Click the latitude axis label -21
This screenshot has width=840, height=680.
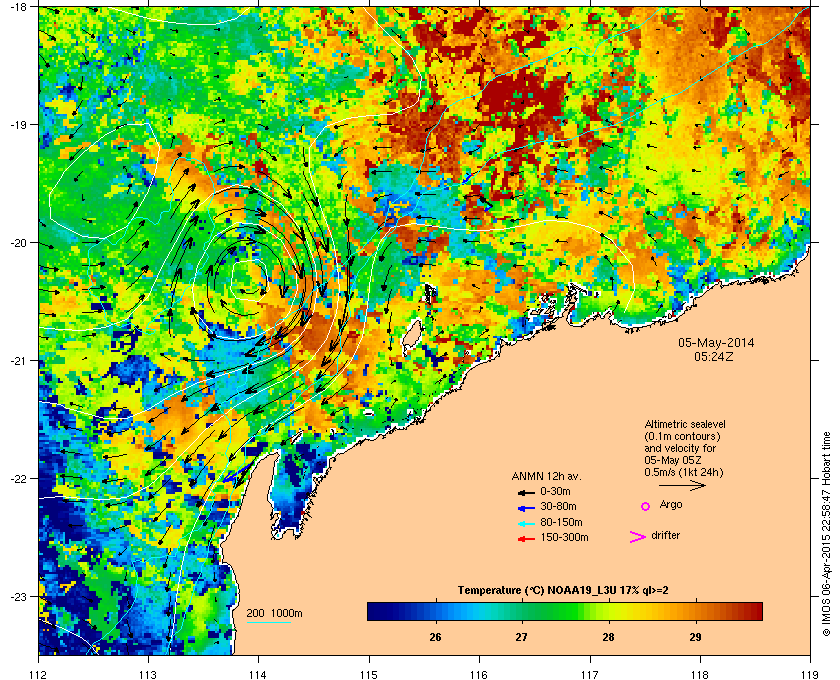coord(18,361)
